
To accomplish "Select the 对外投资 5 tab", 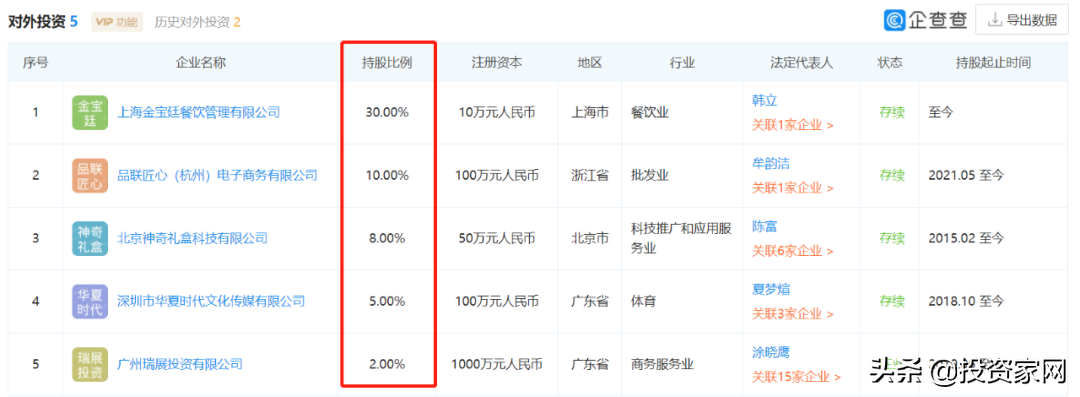I will coord(43,22).
